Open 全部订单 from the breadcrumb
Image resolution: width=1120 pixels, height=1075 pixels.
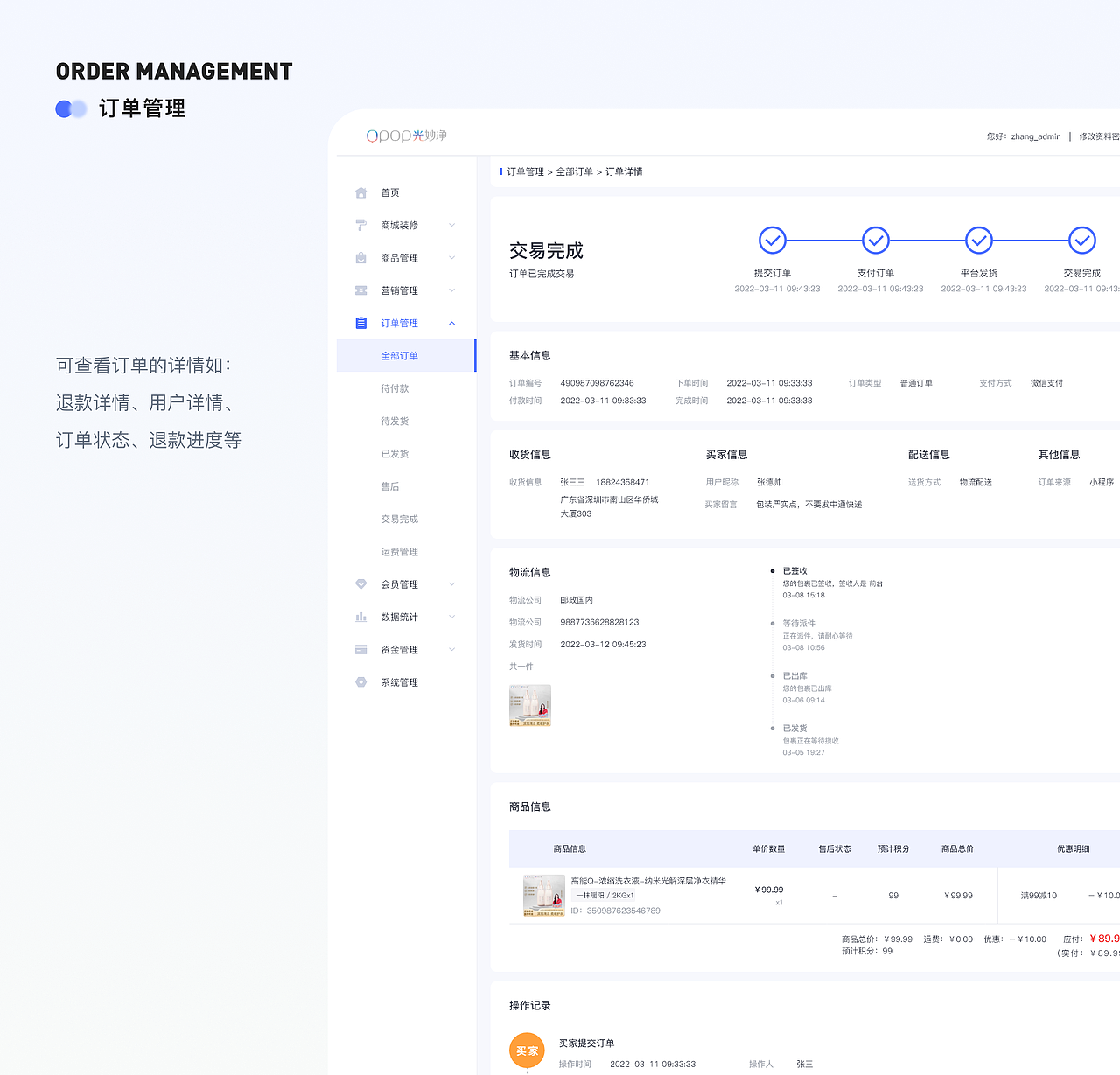(575, 171)
